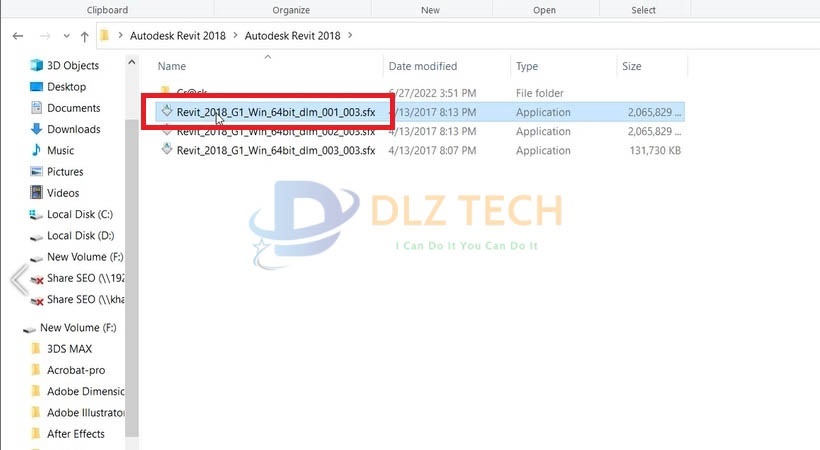The image size is (820, 450).
Task: Open New Volume (F:) under This PC
Action: [85, 257]
